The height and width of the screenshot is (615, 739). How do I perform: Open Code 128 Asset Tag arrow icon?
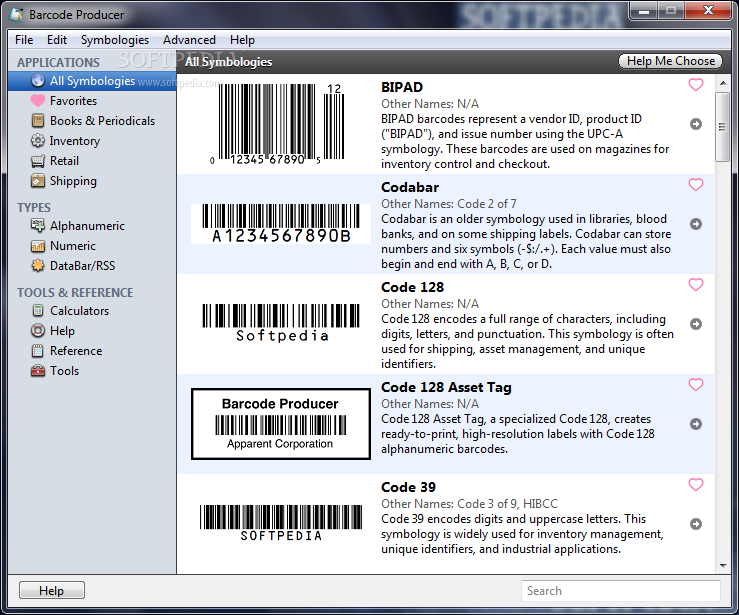[696, 424]
